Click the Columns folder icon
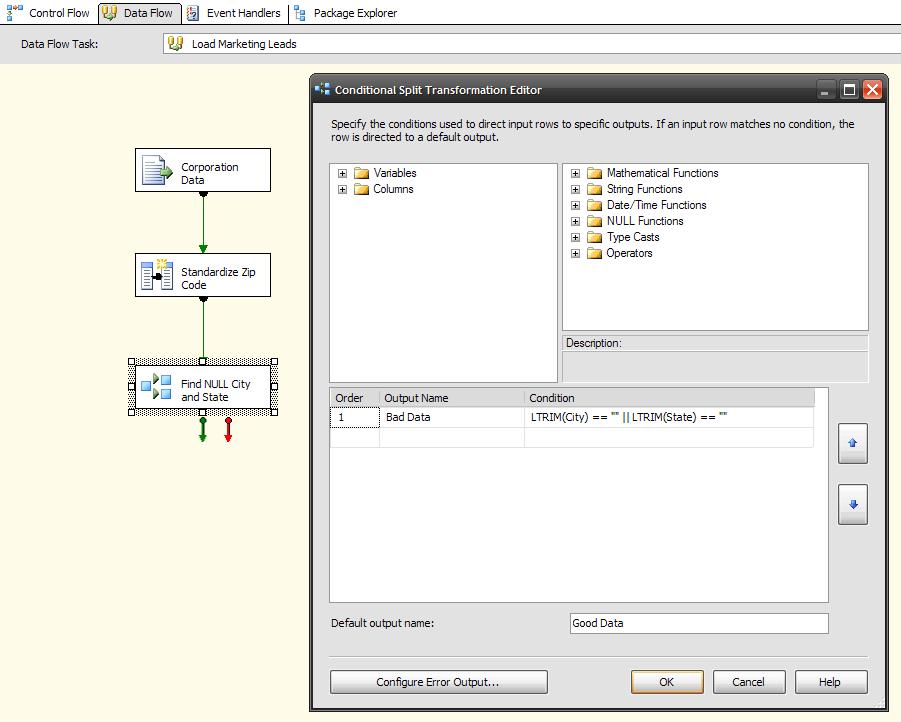The width and height of the screenshot is (901, 722). [361, 189]
